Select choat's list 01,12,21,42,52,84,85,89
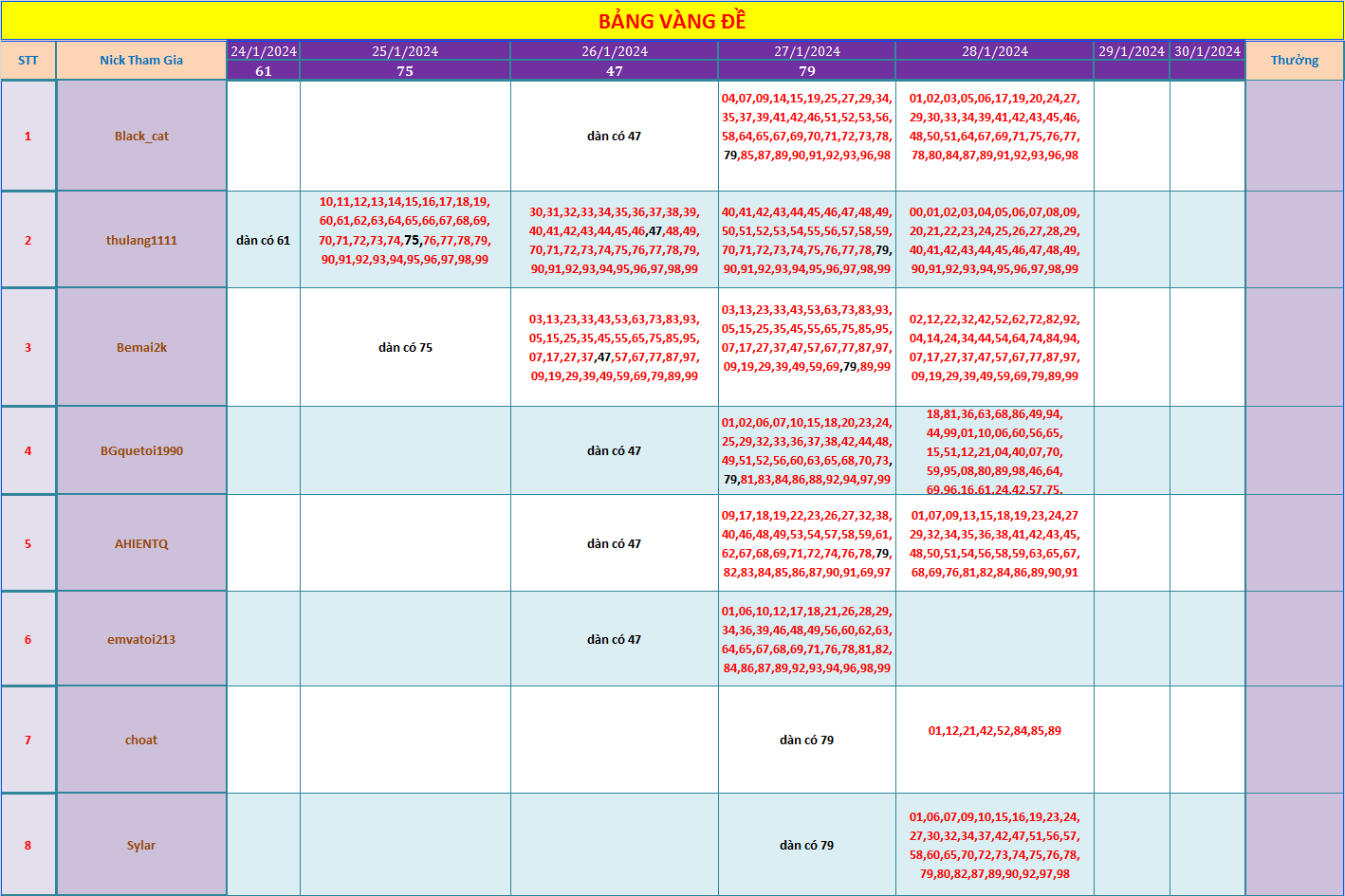Image resolution: width=1345 pixels, height=896 pixels. [994, 730]
